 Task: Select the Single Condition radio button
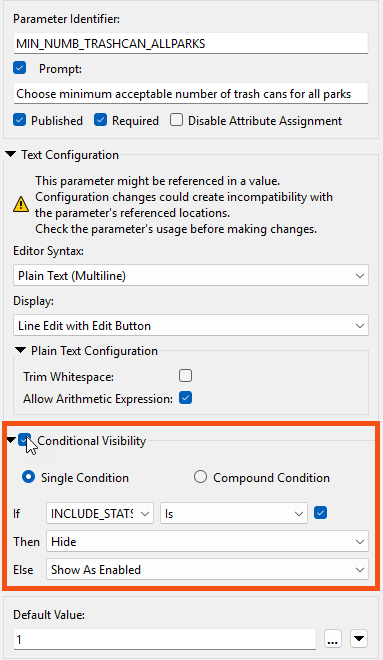tap(28, 477)
